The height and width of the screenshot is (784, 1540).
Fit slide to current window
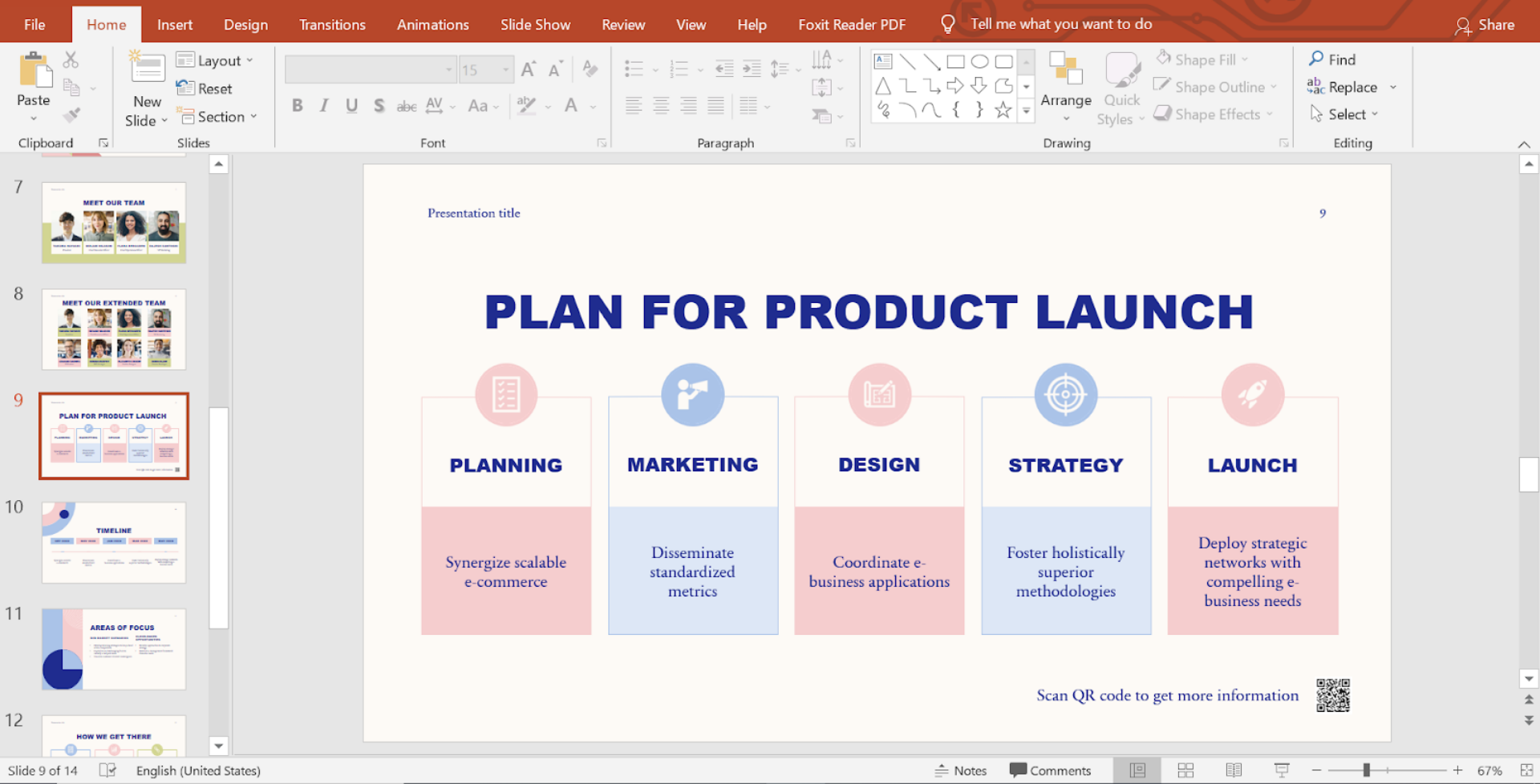pyautogui.click(x=1526, y=770)
